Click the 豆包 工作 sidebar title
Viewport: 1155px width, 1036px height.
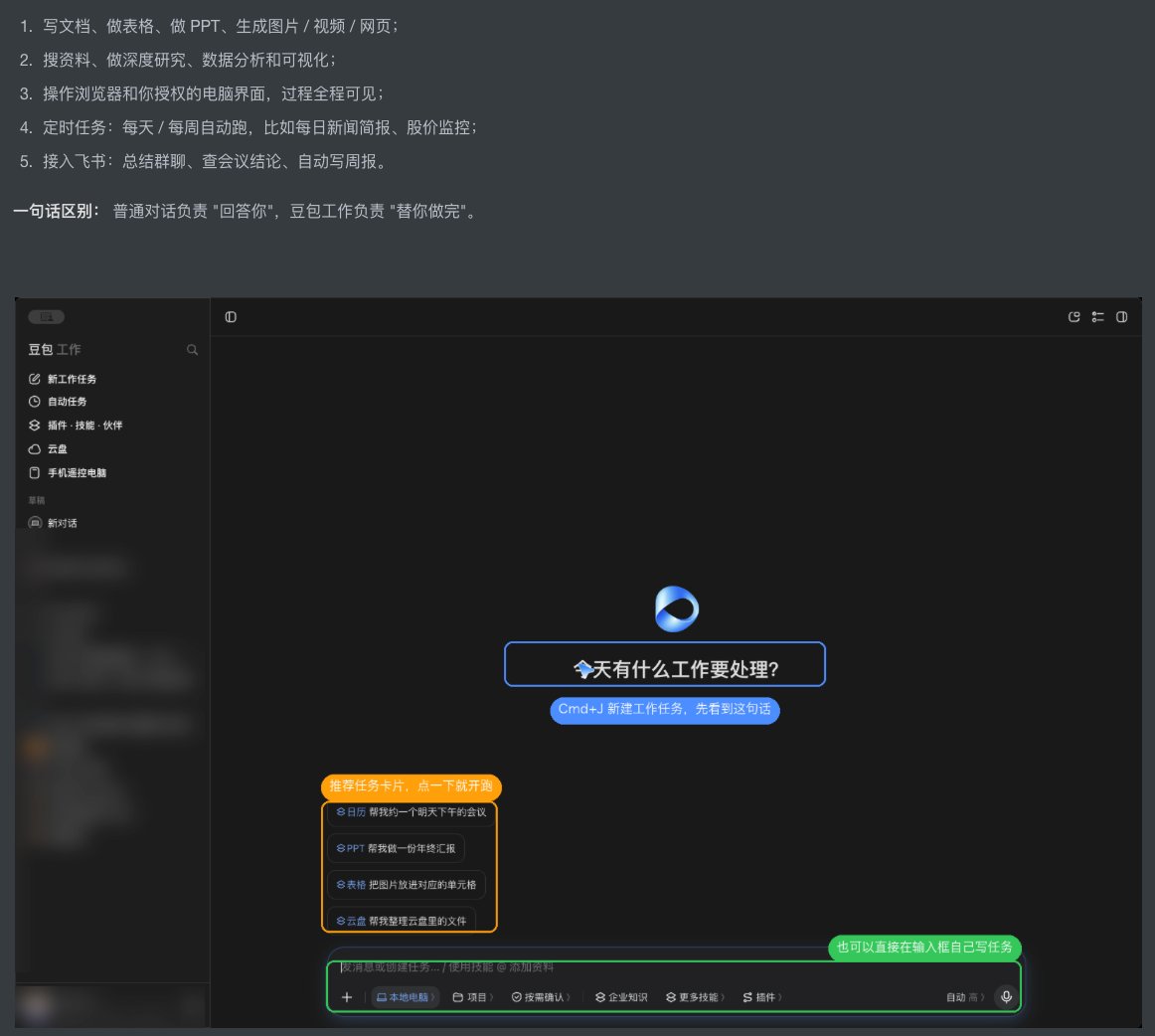tap(55, 349)
